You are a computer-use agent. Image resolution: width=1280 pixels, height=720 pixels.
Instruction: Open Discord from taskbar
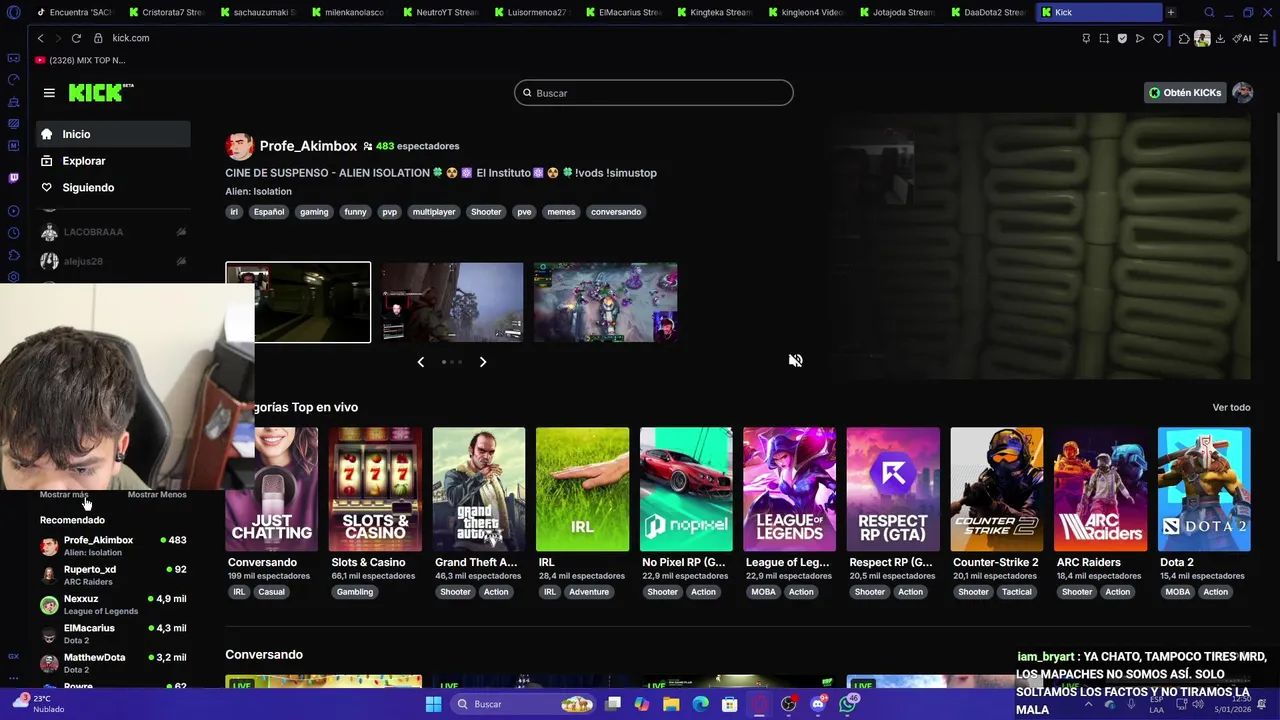pos(818,704)
